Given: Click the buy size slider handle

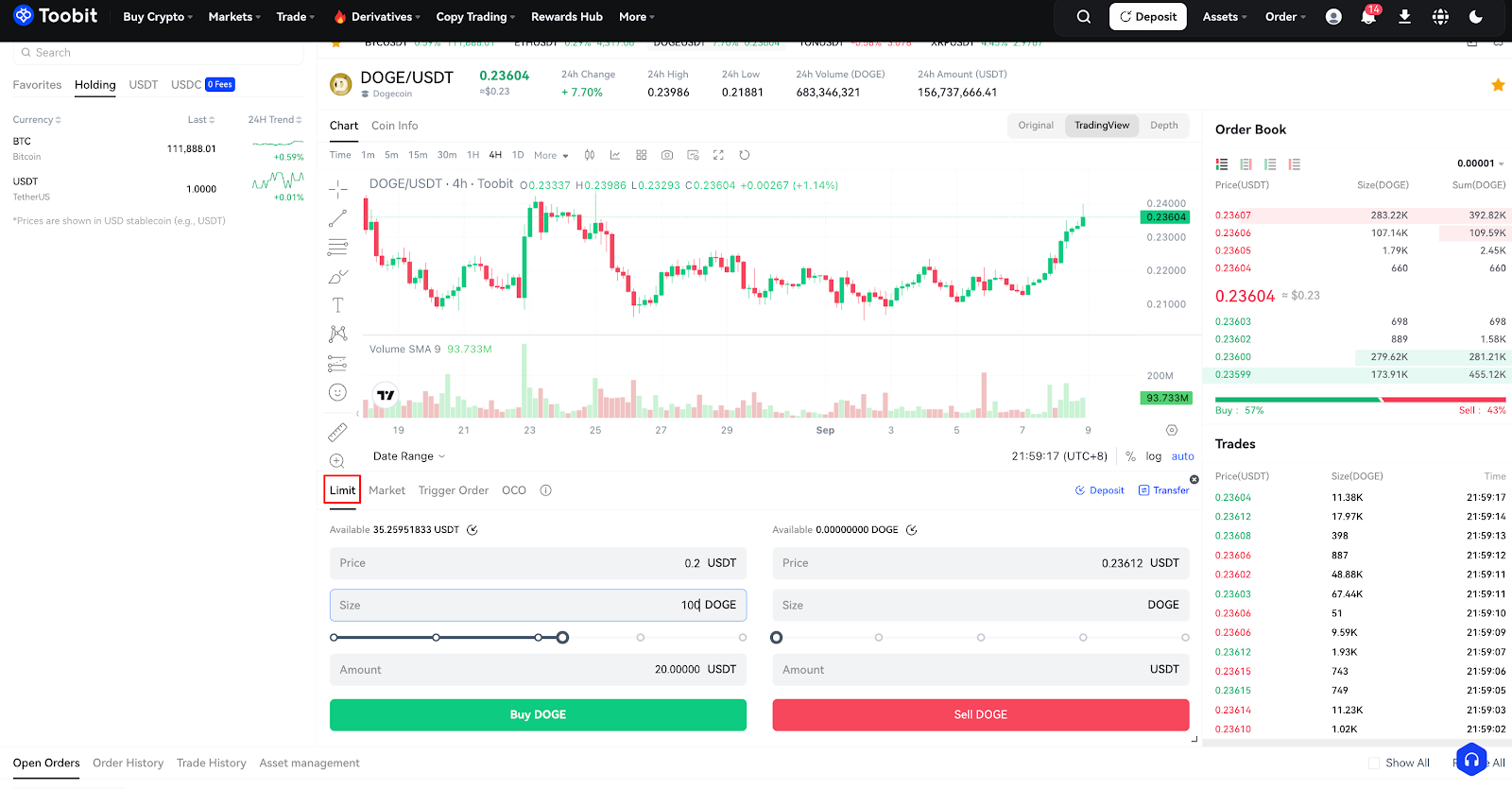Looking at the screenshot, I should [x=562, y=638].
